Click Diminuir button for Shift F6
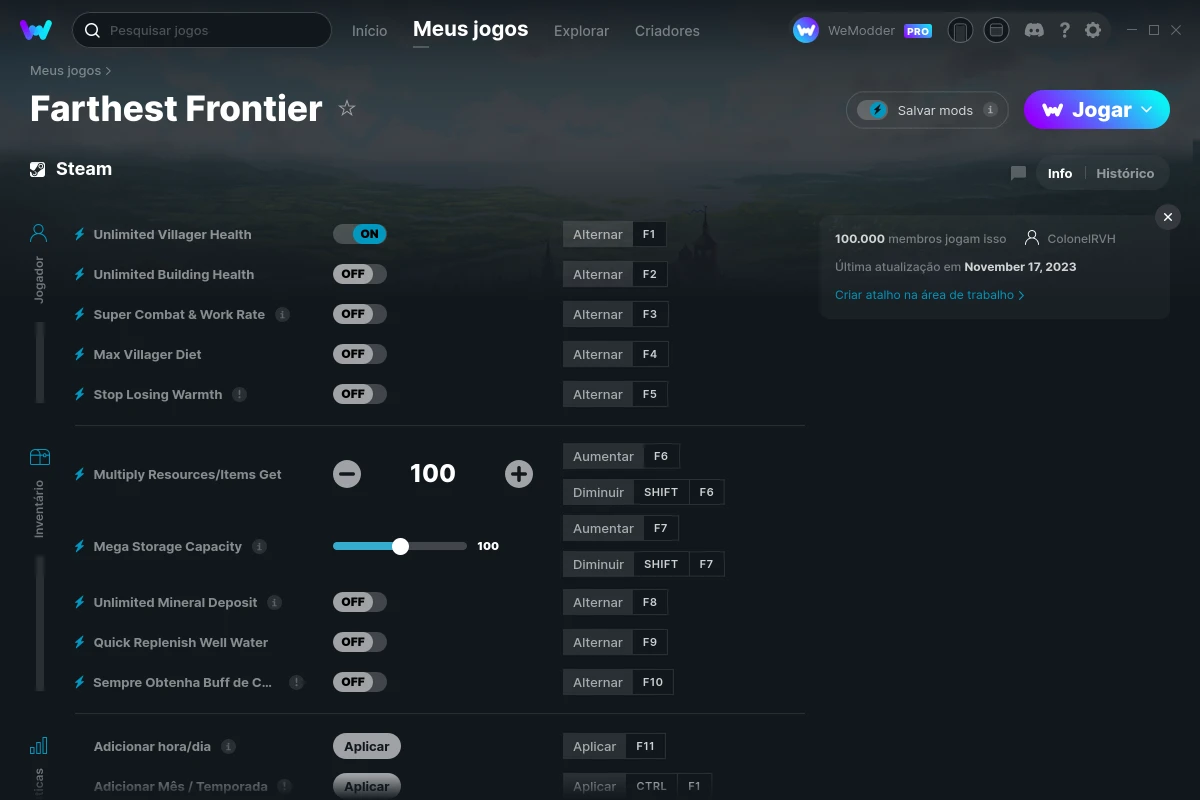 click(598, 492)
